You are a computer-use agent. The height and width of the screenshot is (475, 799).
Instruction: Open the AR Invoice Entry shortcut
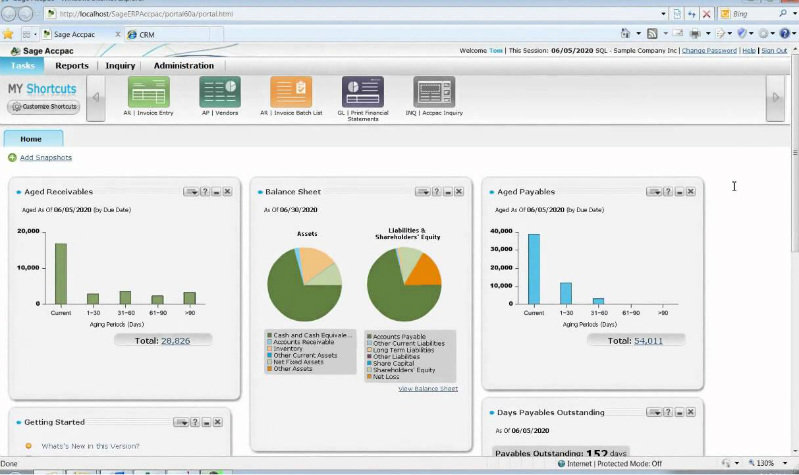[x=148, y=92]
